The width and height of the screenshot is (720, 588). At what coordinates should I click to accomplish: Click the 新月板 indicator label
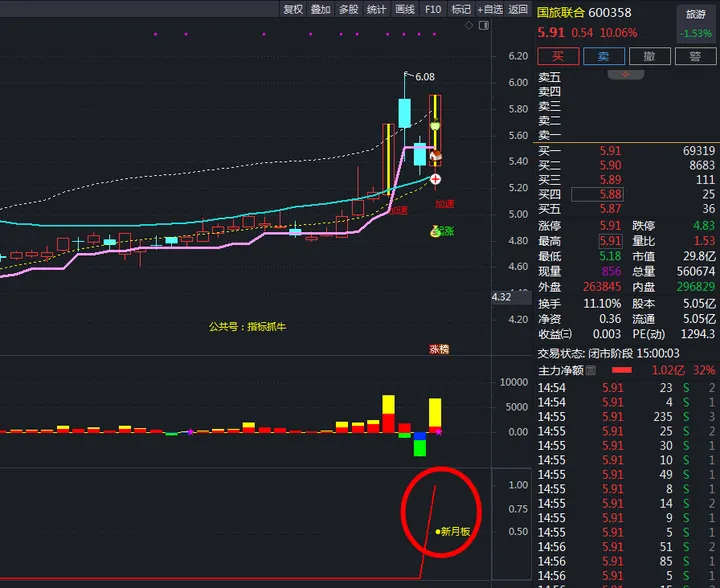click(x=455, y=532)
